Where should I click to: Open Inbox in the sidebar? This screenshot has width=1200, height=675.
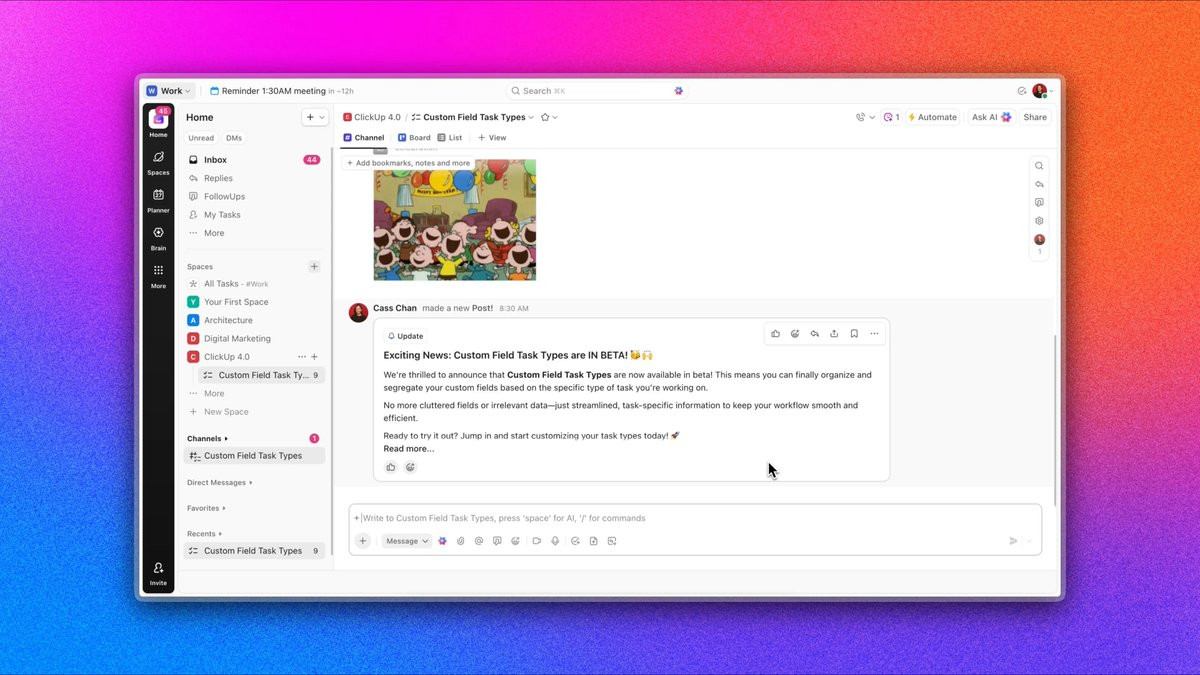[x=255, y=160]
